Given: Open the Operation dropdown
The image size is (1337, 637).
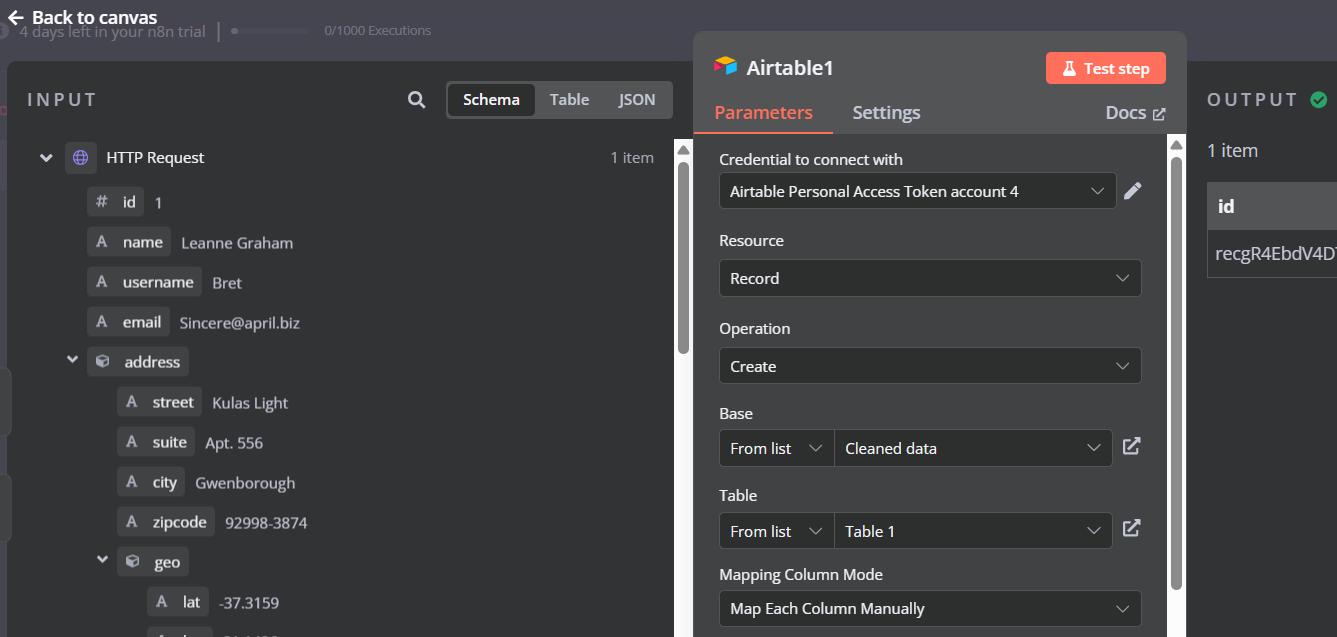Looking at the screenshot, I should coord(929,366).
